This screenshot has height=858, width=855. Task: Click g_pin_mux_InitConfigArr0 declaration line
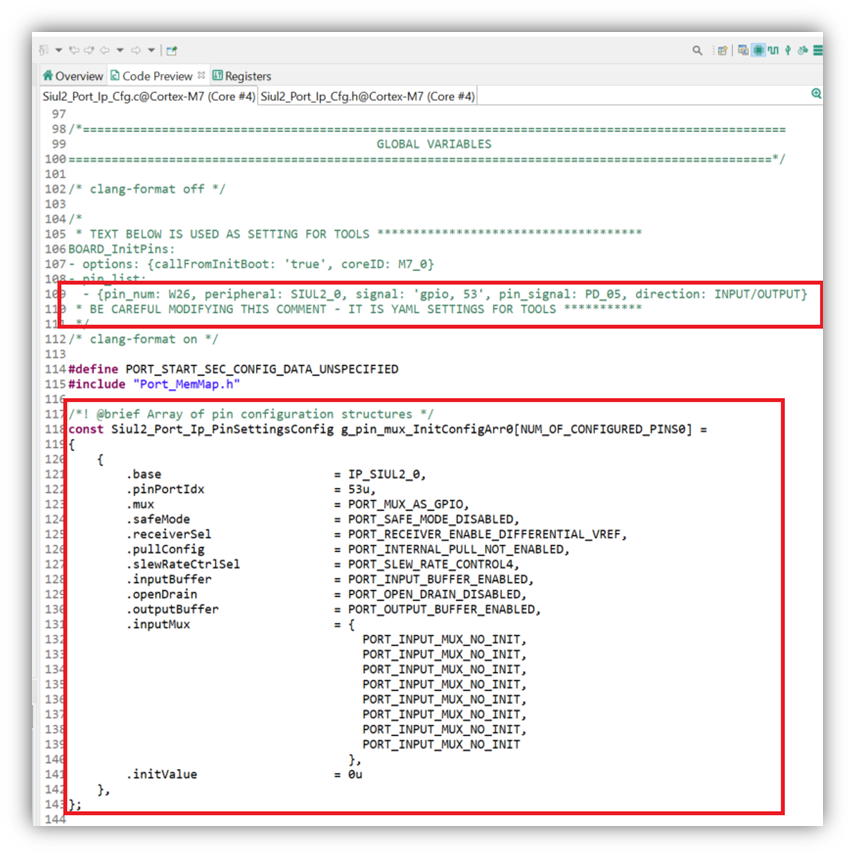point(387,430)
